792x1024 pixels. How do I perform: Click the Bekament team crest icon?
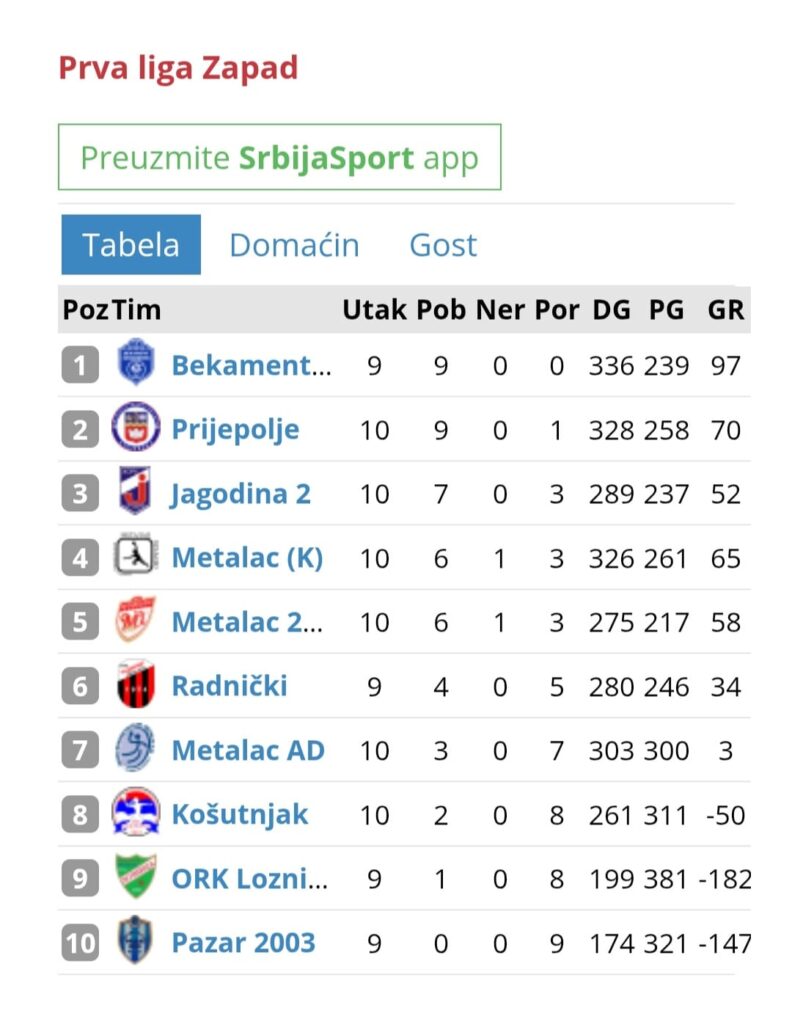135,363
